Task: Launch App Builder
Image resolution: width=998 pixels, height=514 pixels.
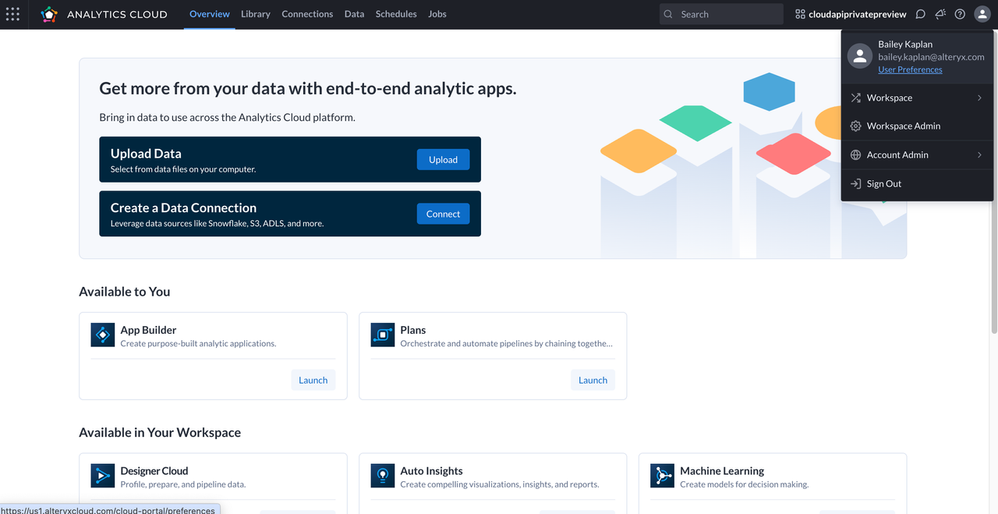Action: coord(313,380)
